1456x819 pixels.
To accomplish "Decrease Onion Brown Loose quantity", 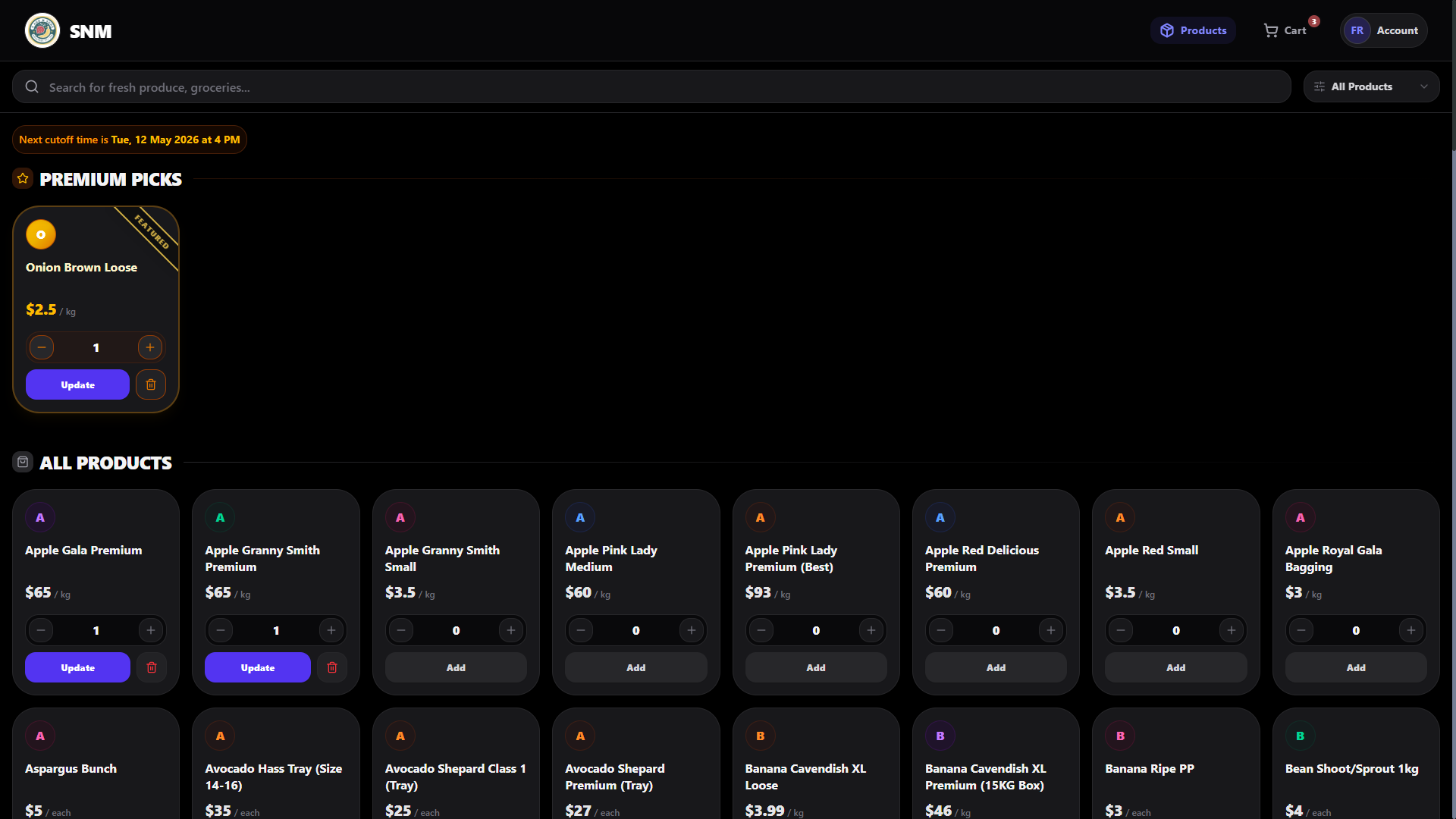I will [42, 347].
